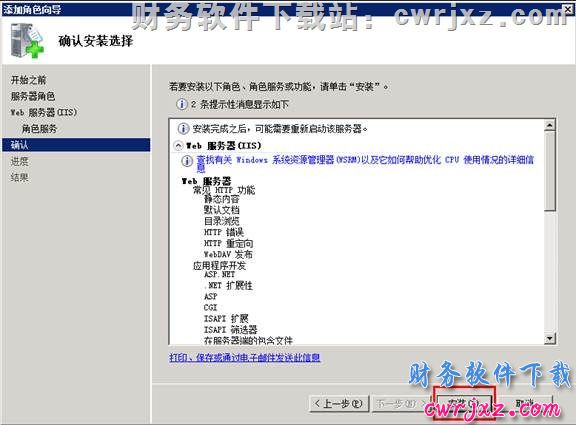This screenshot has width=576, height=425.
Task: Click the 安装 button
Action: click(x=465, y=404)
